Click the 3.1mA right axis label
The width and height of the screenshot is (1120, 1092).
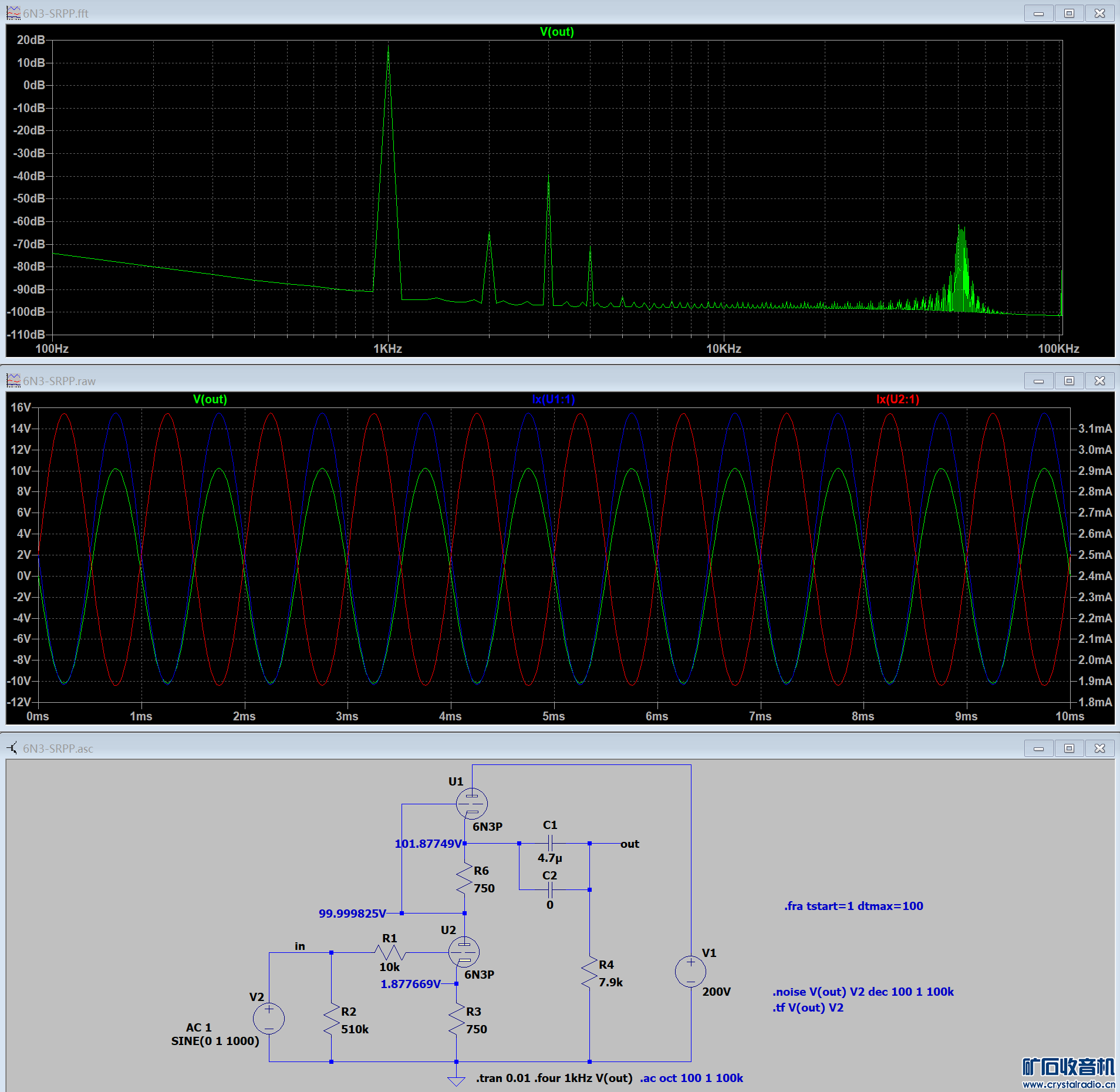[x=1095, y=429]
